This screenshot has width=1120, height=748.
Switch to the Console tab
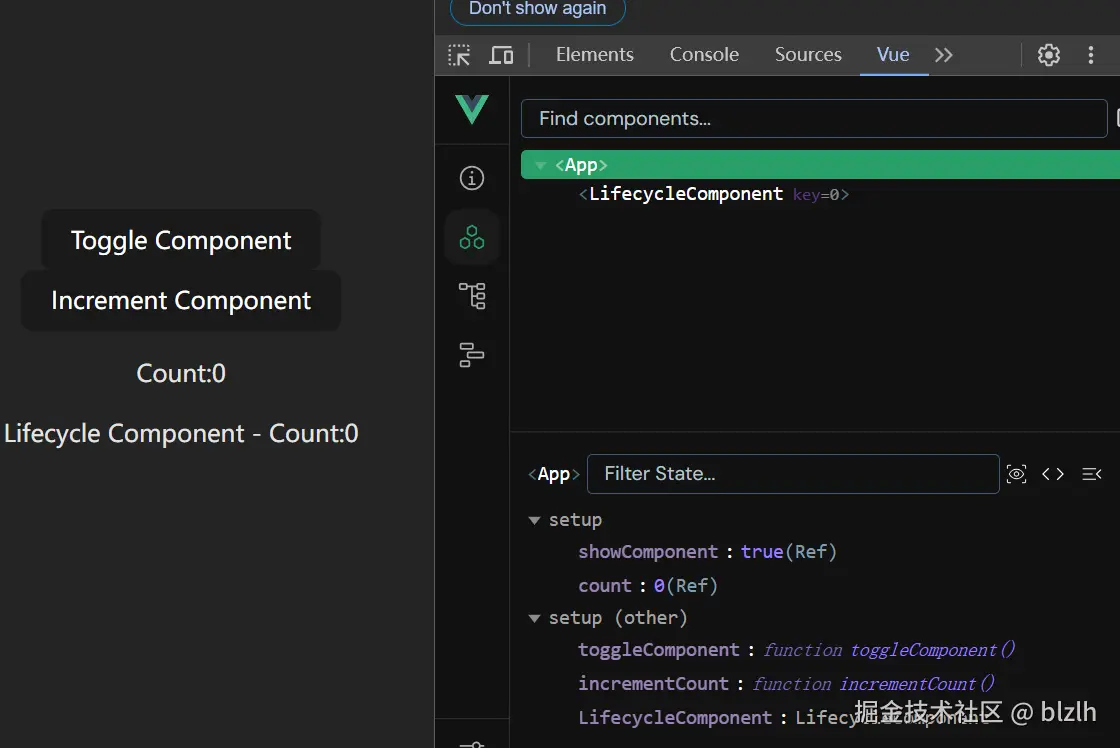[704, 55]
